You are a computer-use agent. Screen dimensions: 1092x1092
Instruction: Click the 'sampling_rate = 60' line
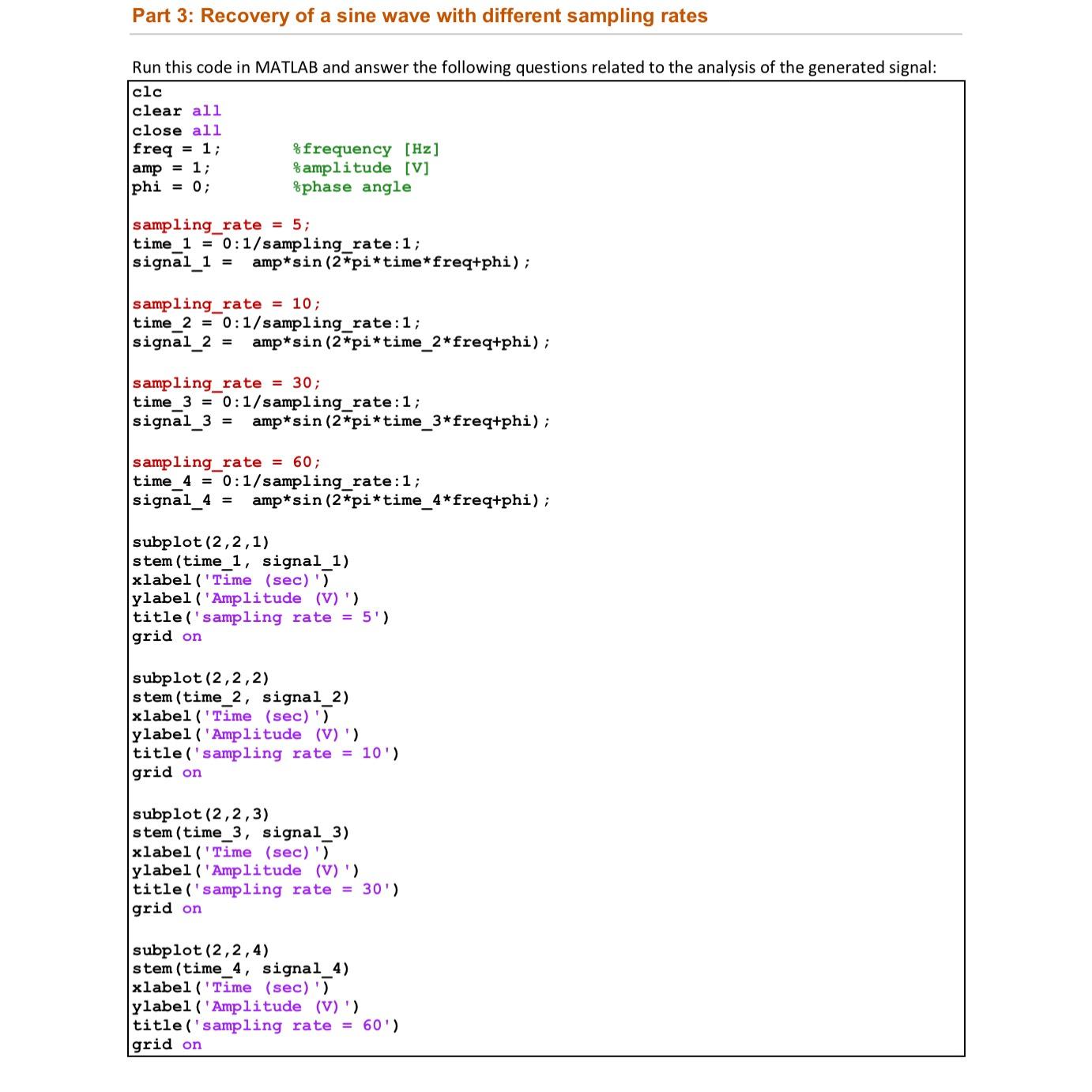pyautogui.click(x=225, y=461)
